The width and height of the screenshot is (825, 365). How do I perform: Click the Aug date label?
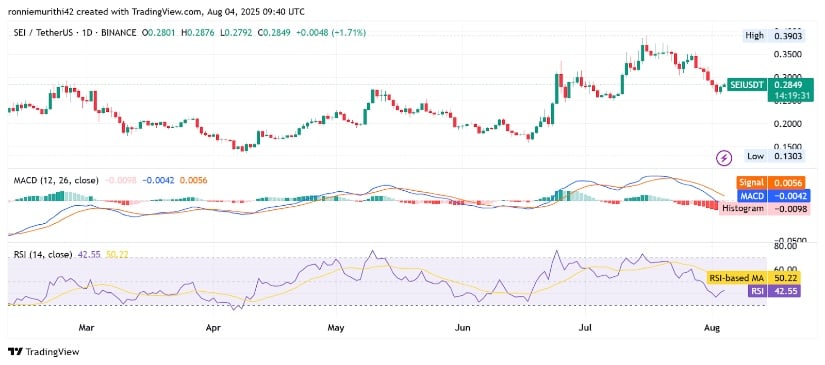[x=711, y=328]
